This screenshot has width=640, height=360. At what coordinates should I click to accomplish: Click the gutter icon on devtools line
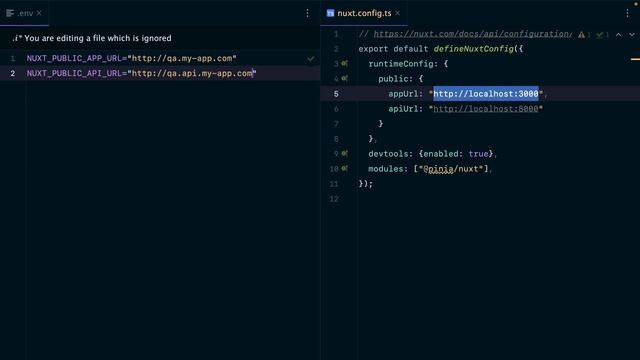[x=345, y=153]
